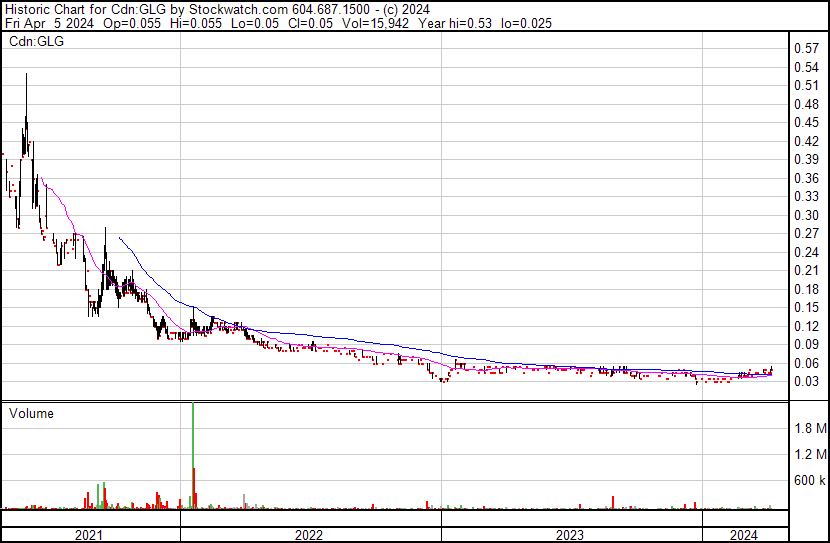This screenshot has width=830, height=543.
Task: Click the 0.15 price axis label
Action: coord(807,307)
